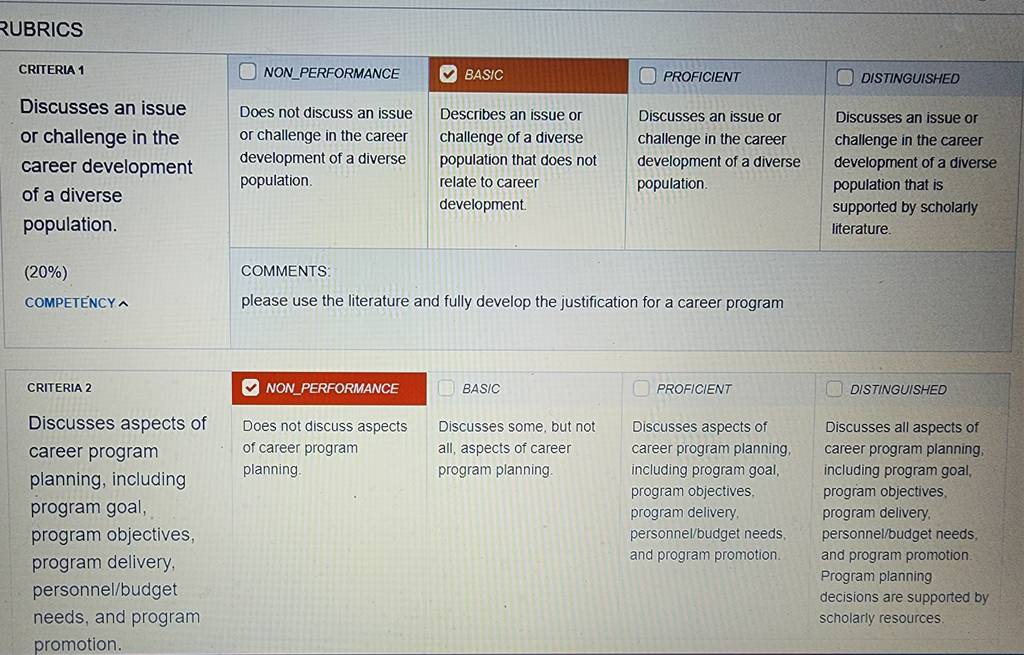This screenshot has width=1024, height=655.
Task: Select the orange BASIC header in Criteria 1
Action: click(528, 75)
